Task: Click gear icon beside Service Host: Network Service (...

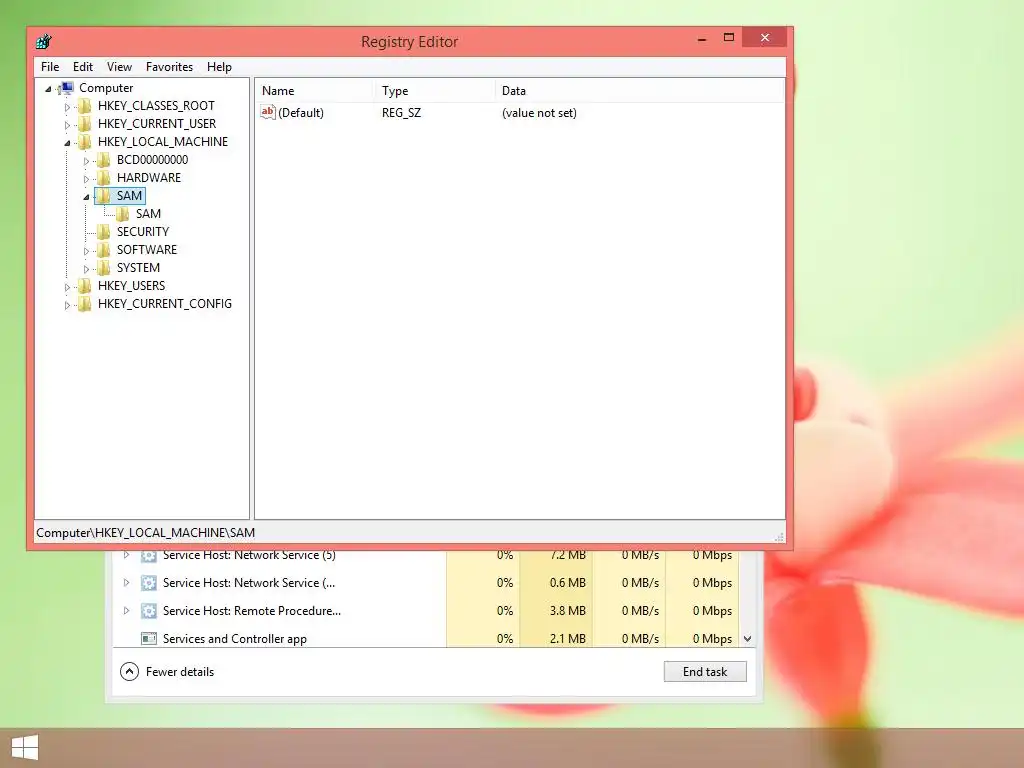Action: click(x=149, y=583)
